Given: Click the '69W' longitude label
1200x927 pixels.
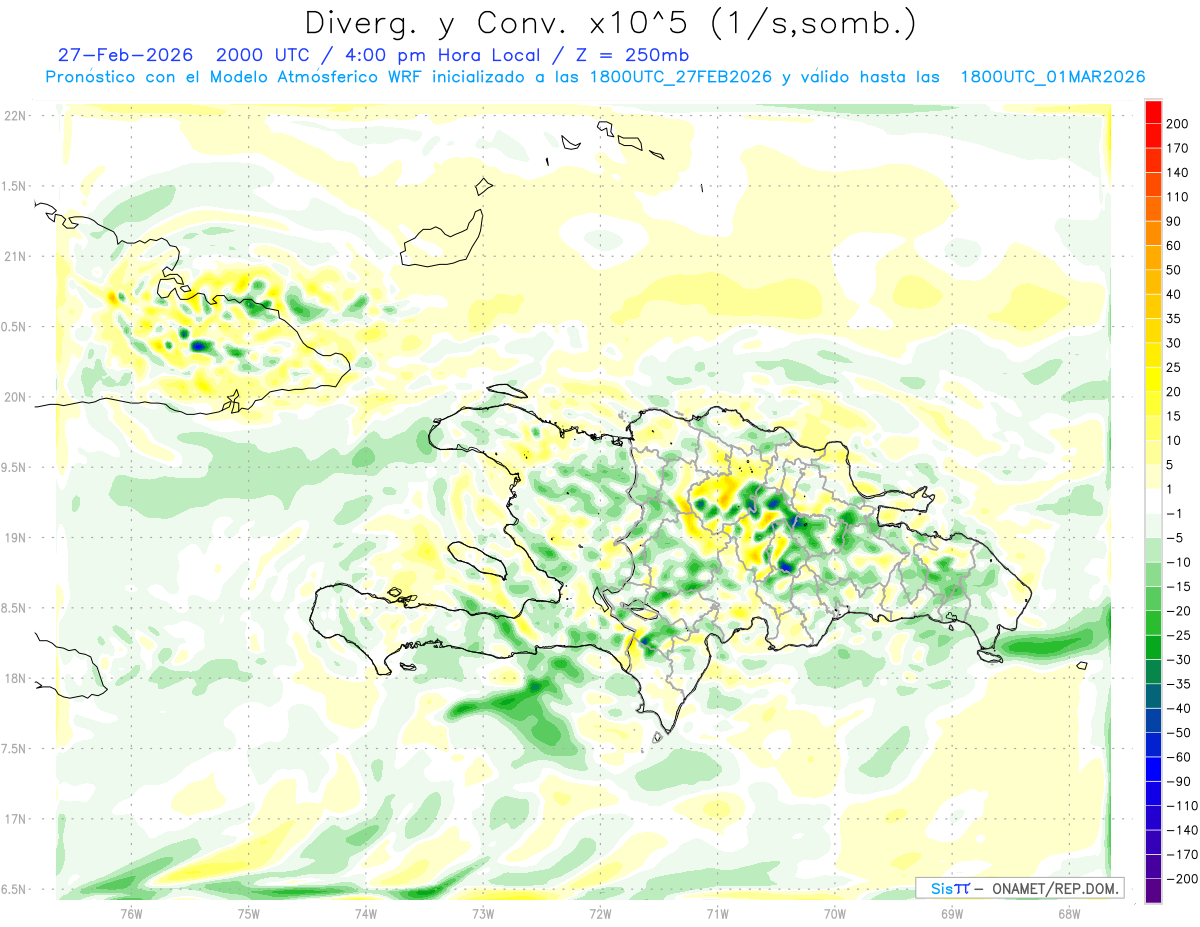Looking at the screenshot, I should point(951,913).
